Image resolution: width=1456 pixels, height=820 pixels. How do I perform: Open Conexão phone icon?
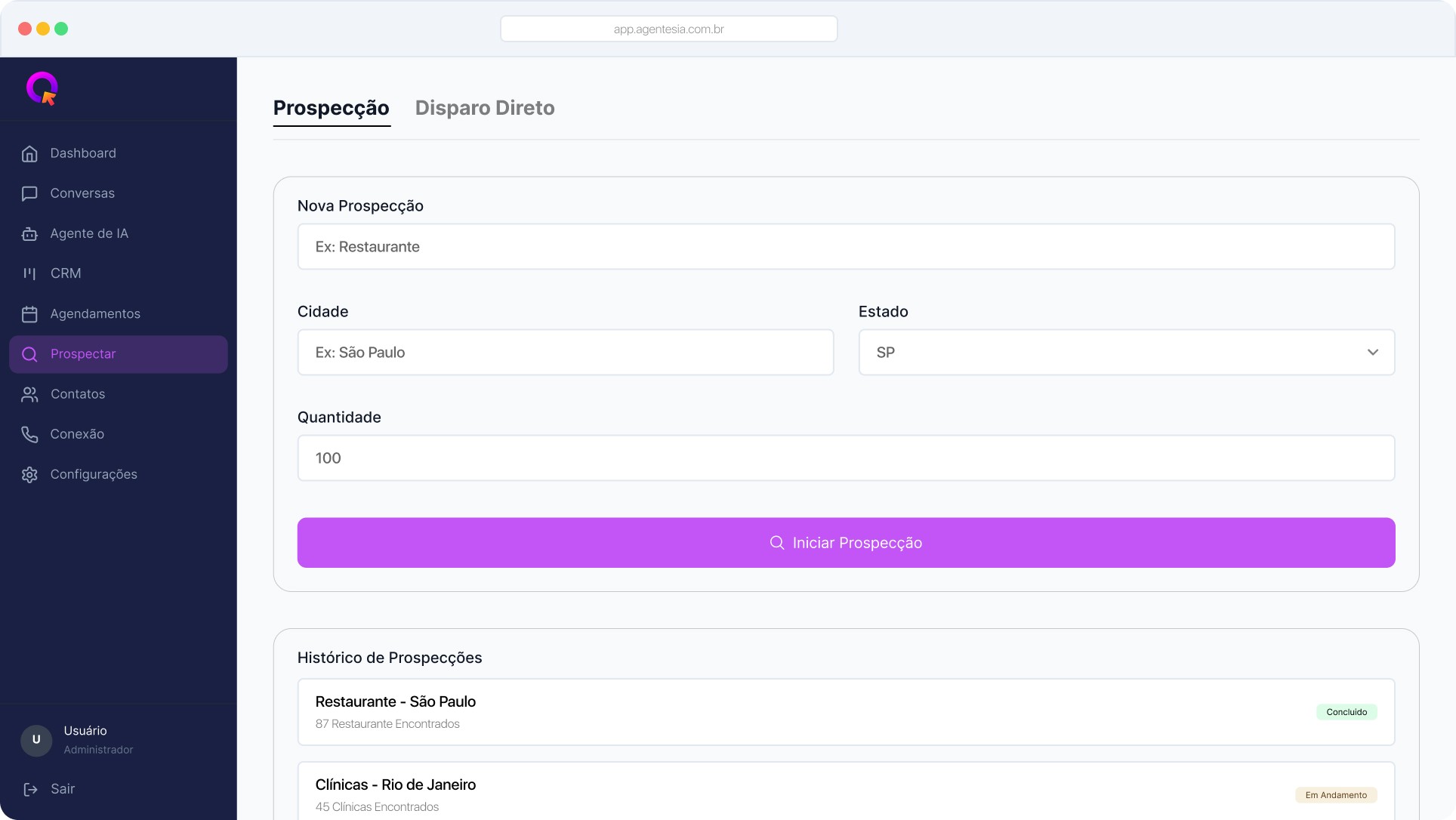click(29, 434)
